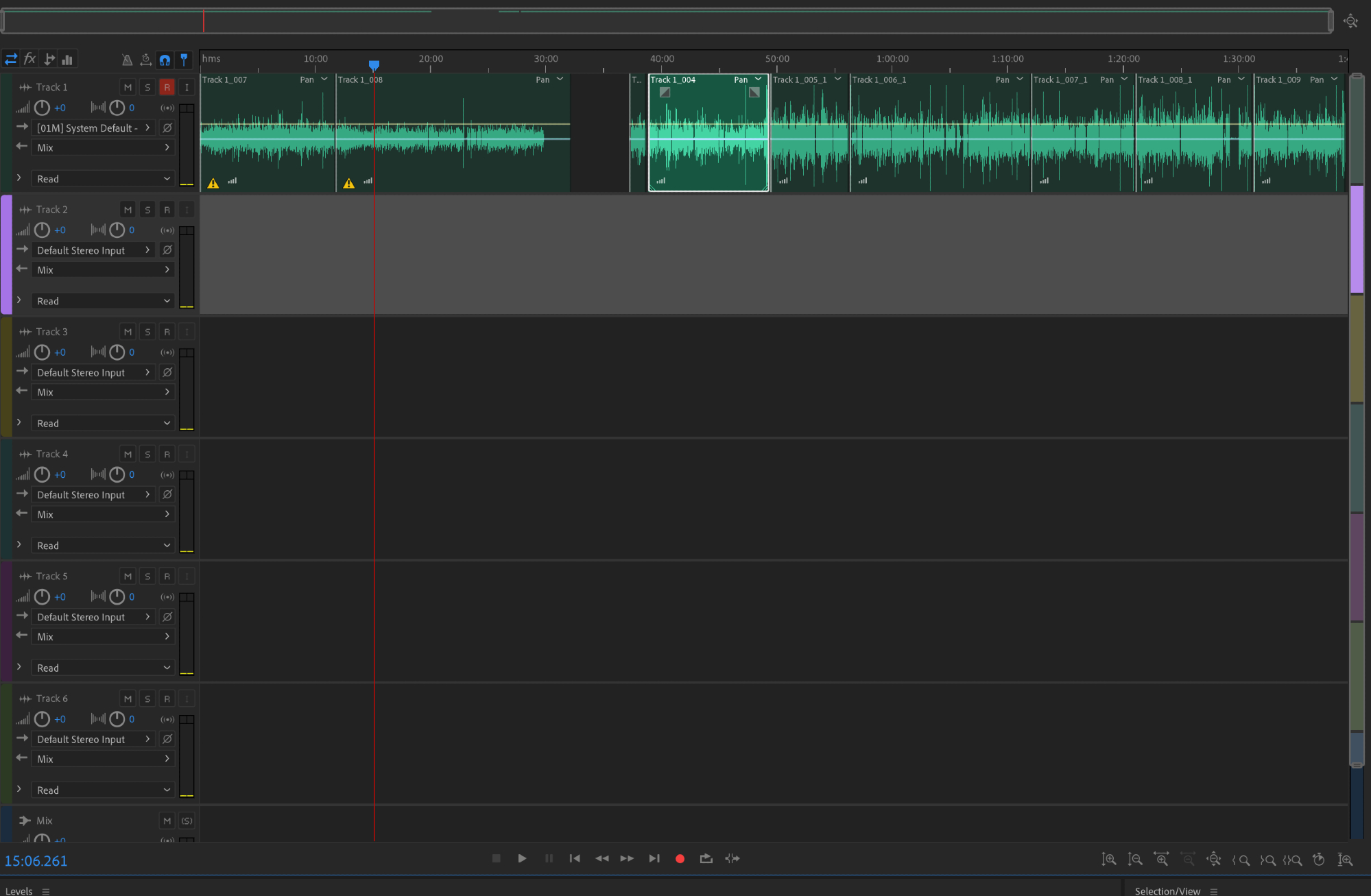The height and width of the screenshot is (896, 1371).
Task: Click Zoom In Amplitude icon
Action: [x=1109, y=859]
